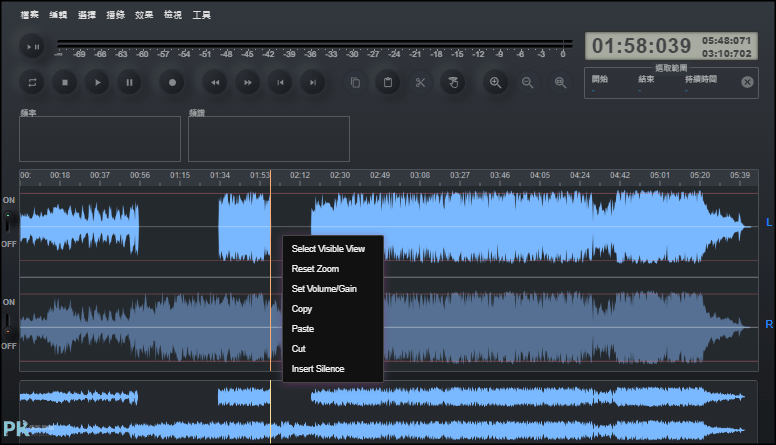Click the 頻率 frequency display box
The image size is (776, 445).
click(x=100, y=139)
